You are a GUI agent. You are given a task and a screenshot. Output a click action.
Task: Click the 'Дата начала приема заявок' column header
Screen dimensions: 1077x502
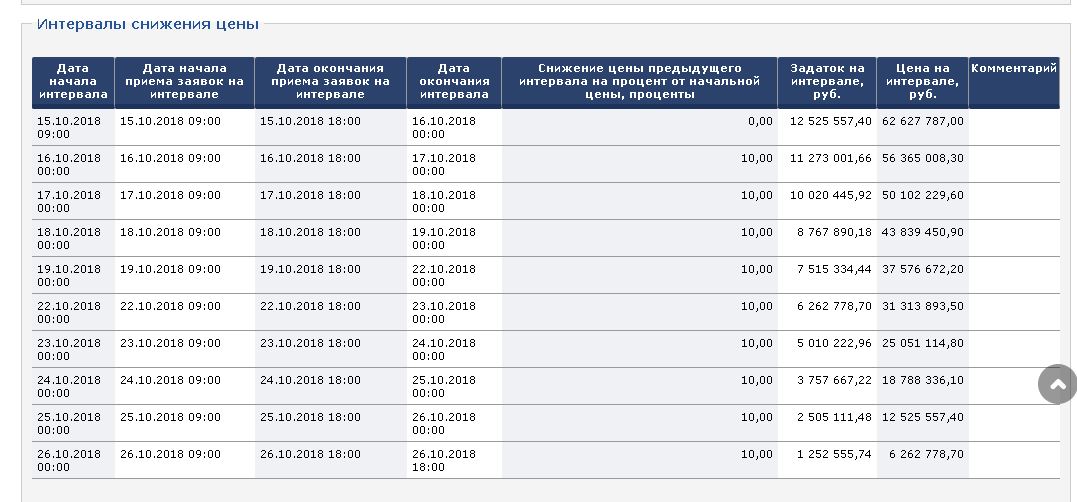184,82
